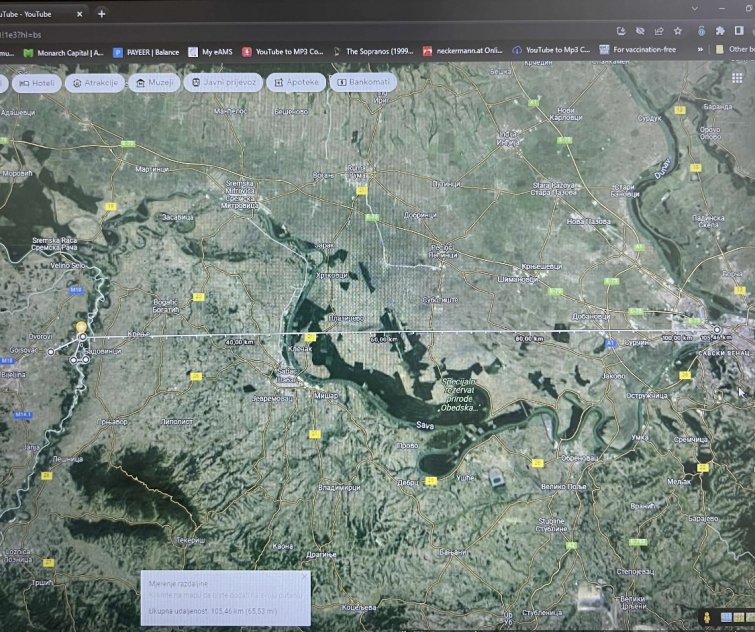
Task: Close the YouTube browser tab
Action: 78,14
